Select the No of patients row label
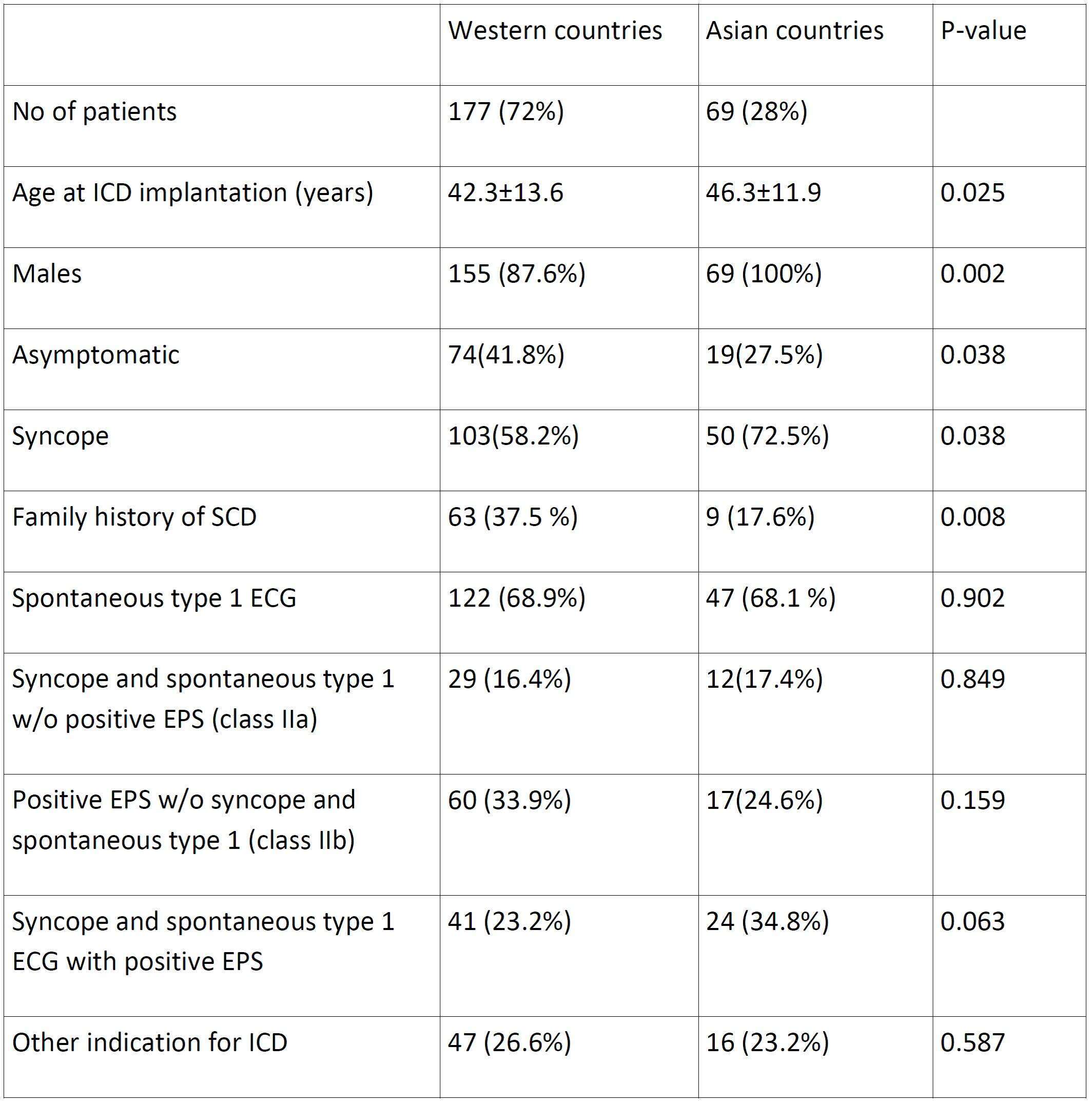Viewport: 1092px width, 1103px height. (95, 111)
